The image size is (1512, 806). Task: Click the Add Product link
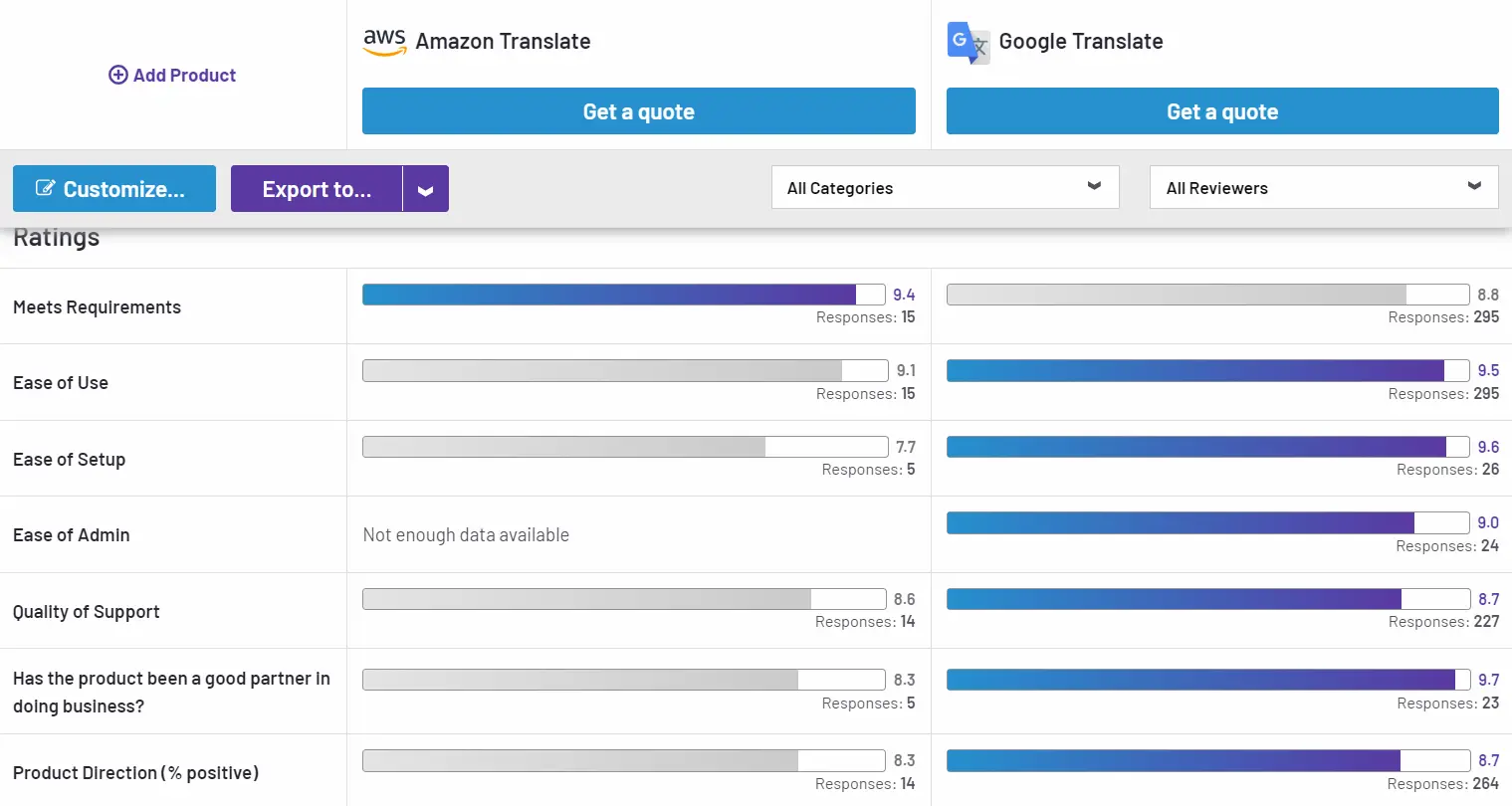(184, 76)
